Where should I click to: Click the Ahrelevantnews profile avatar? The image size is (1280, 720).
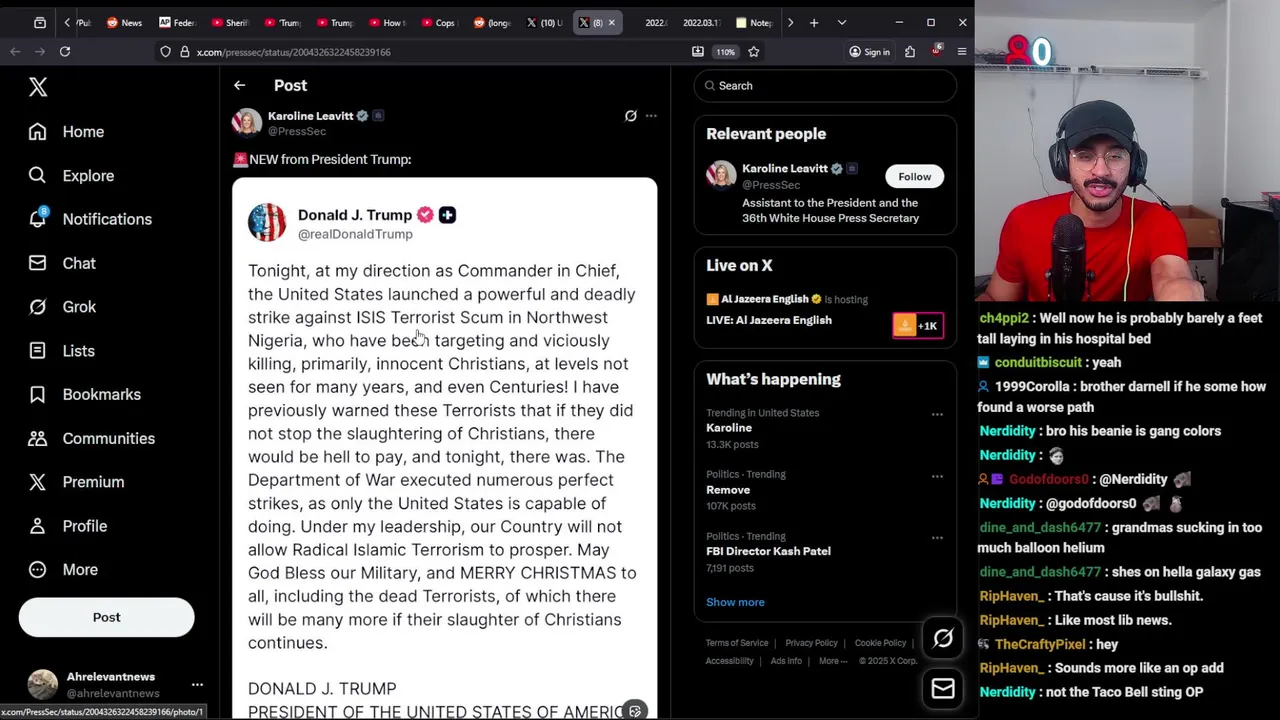[42, 685]
